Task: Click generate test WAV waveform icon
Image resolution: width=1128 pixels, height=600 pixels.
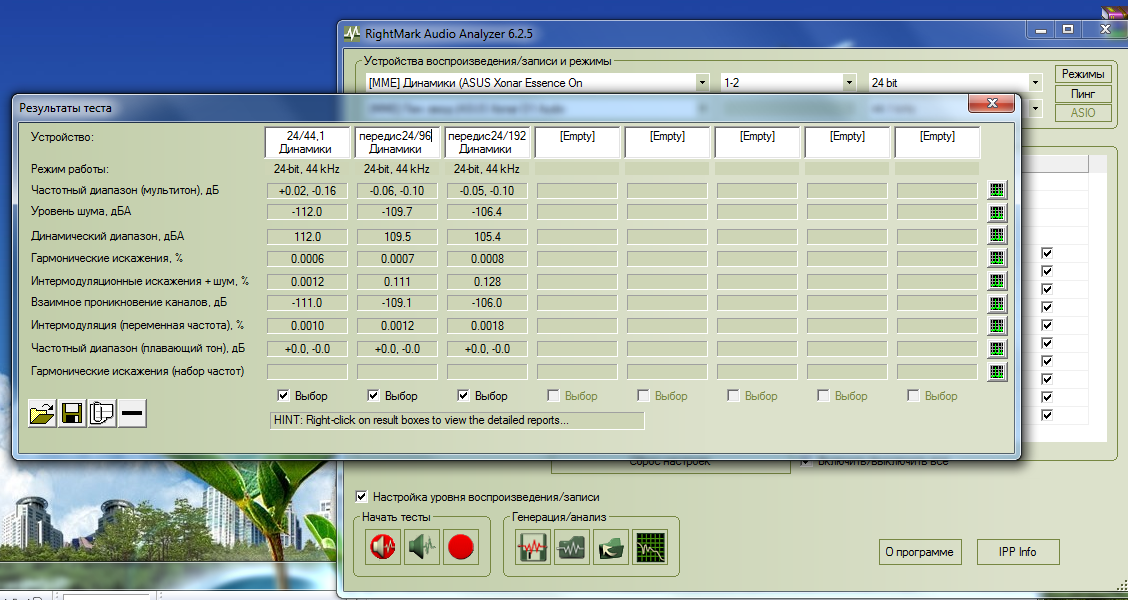Action: [x=533, y=547]
